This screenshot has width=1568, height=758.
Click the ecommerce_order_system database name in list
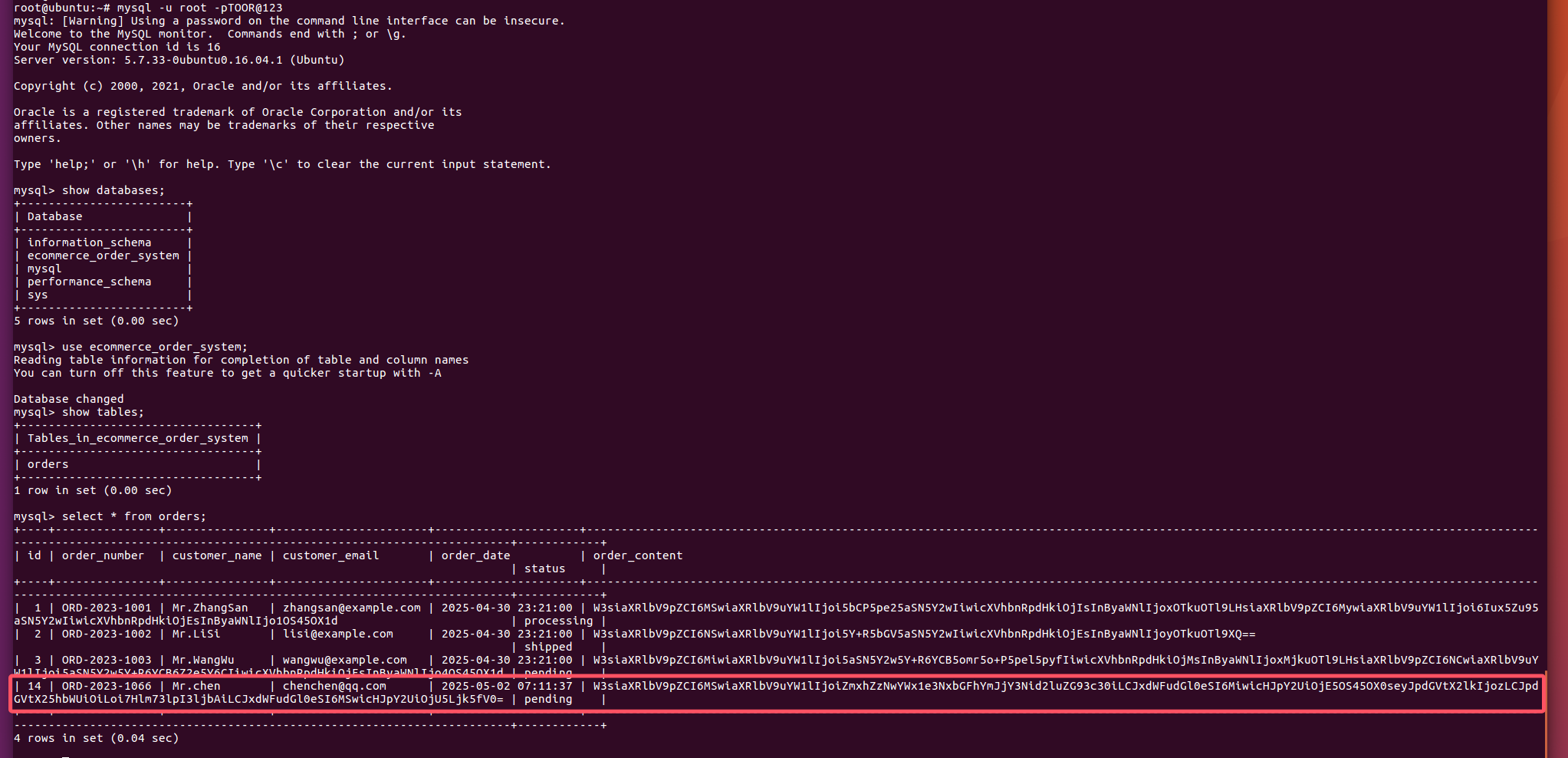(103, 255)
